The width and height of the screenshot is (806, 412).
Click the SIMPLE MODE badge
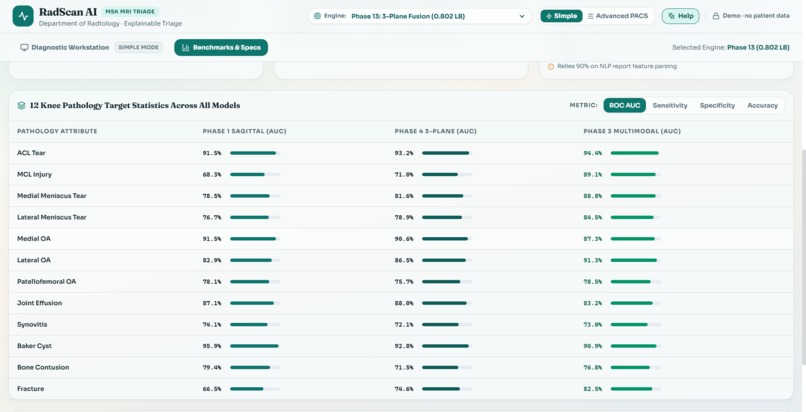[x=138, y=47]
